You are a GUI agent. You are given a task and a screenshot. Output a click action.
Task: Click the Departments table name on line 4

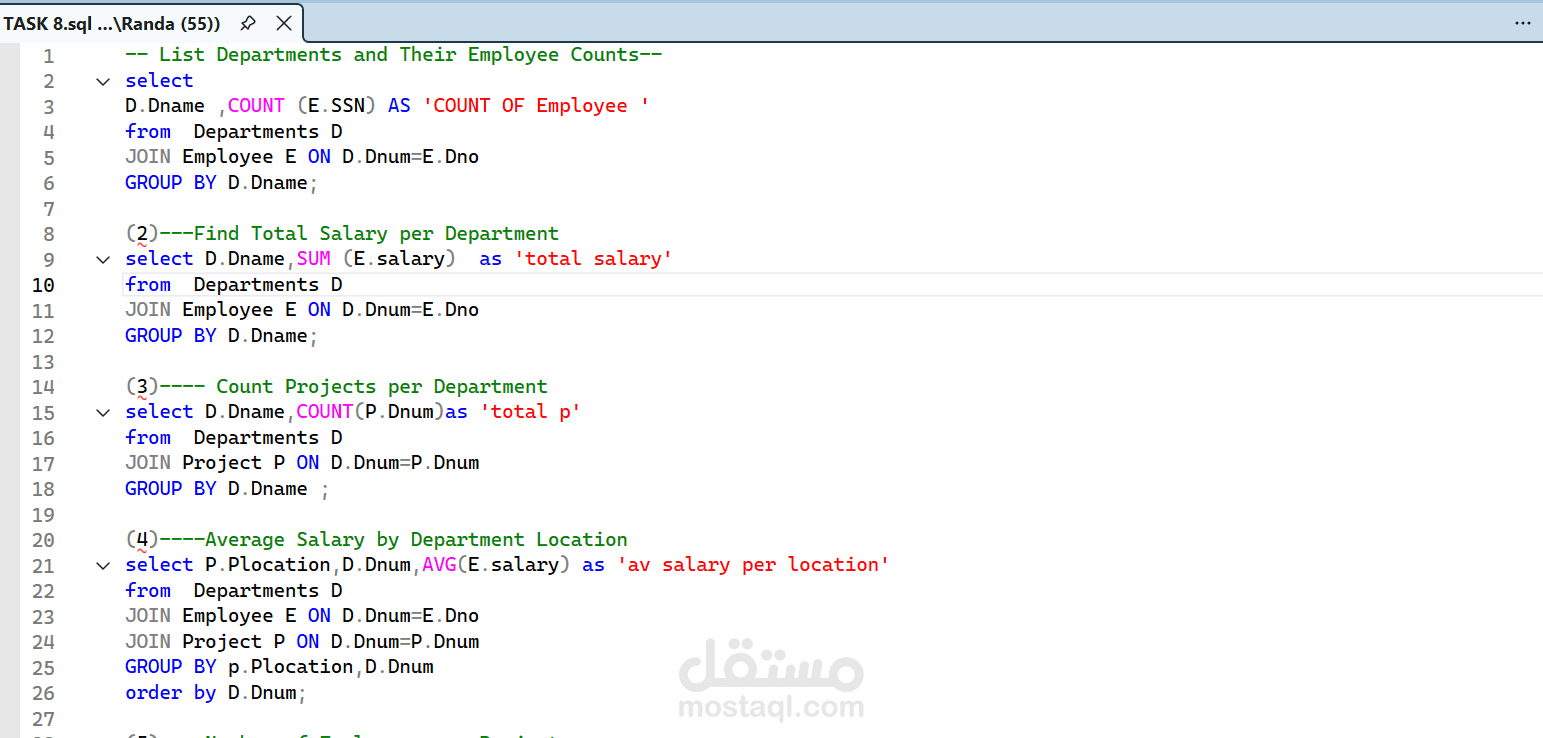(x=255, y=131)
